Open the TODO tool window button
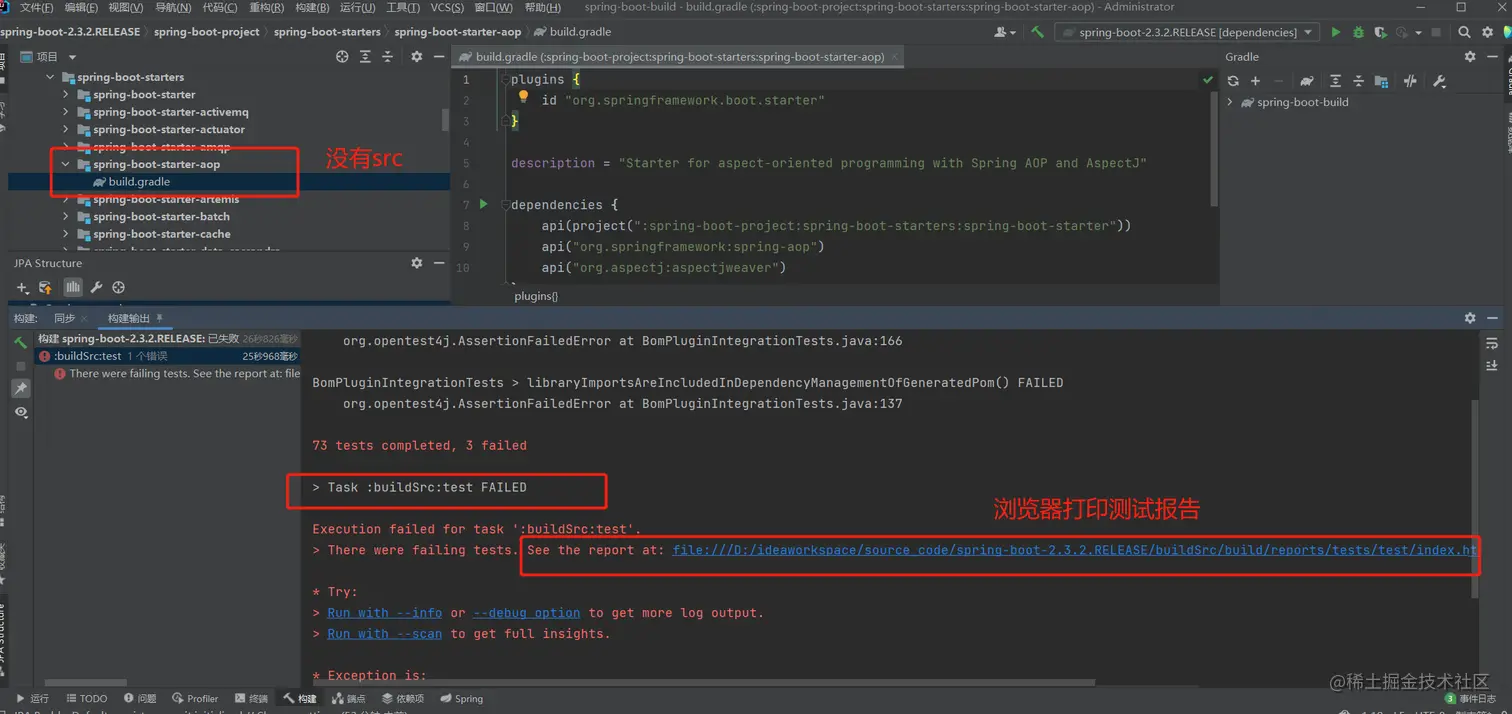 (x=86, y=699)
